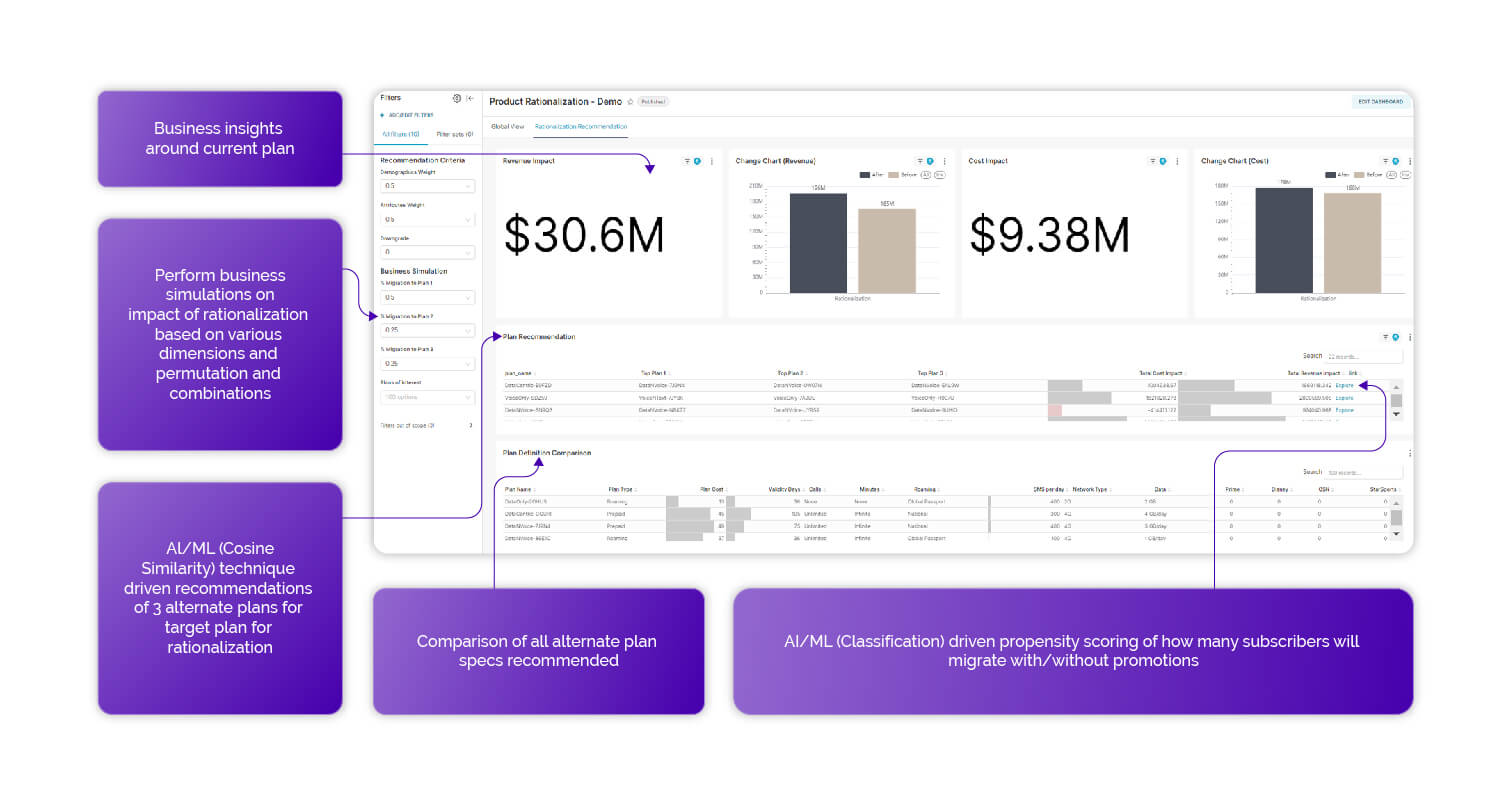Click the filter icon on Change Chart (Cost)
The height and width of the screenshot is (804, 1512).
click(1385, 161)
